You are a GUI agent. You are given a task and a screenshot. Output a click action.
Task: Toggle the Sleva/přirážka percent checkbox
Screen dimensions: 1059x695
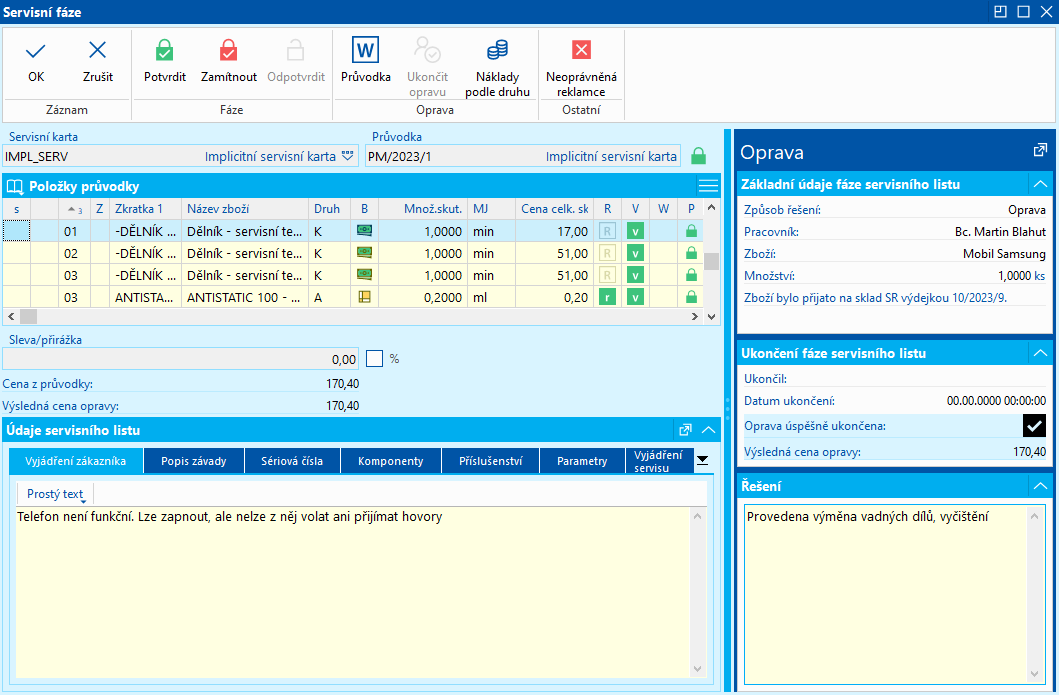point(375,358)
